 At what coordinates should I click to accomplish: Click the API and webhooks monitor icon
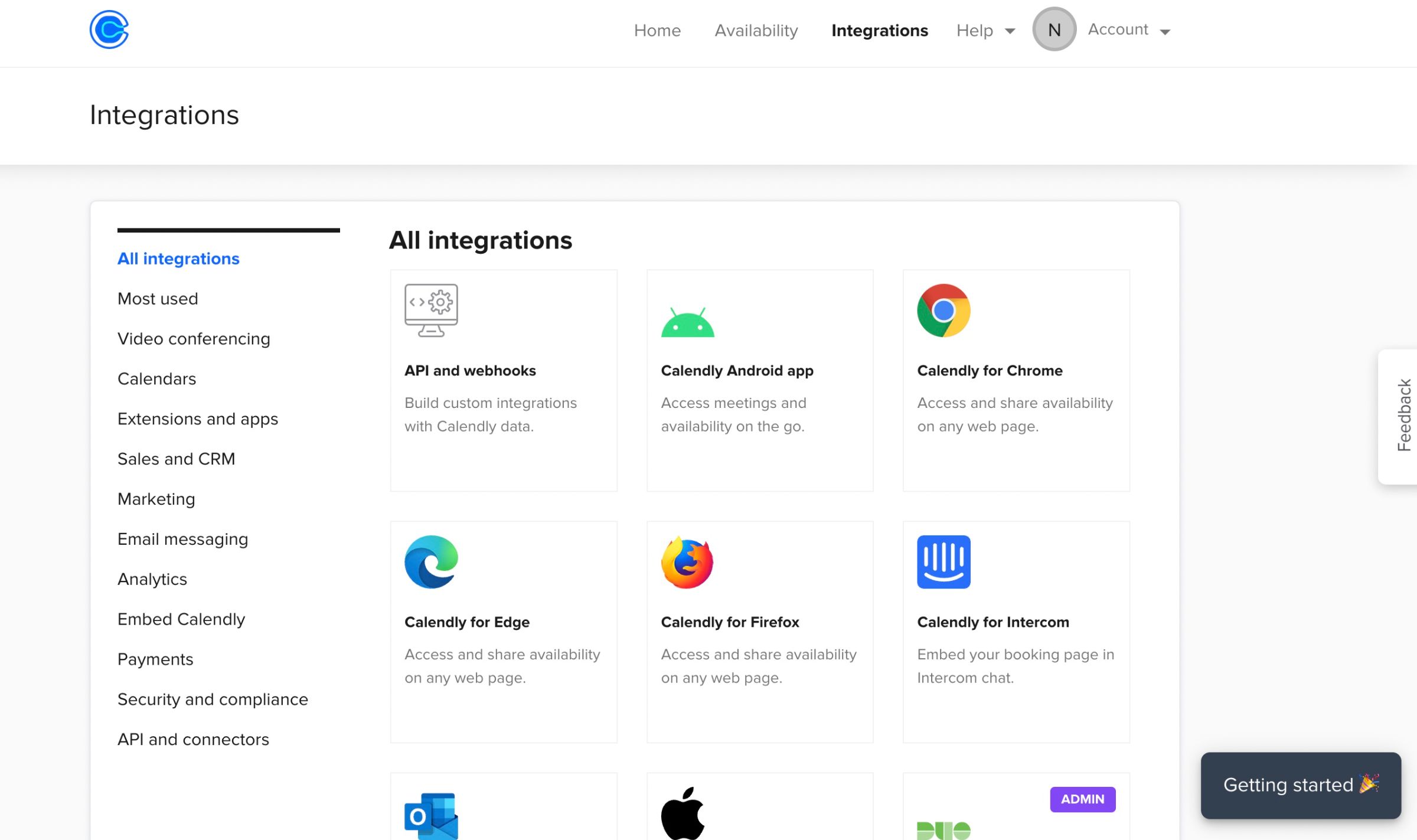click(x=431, y=310)
